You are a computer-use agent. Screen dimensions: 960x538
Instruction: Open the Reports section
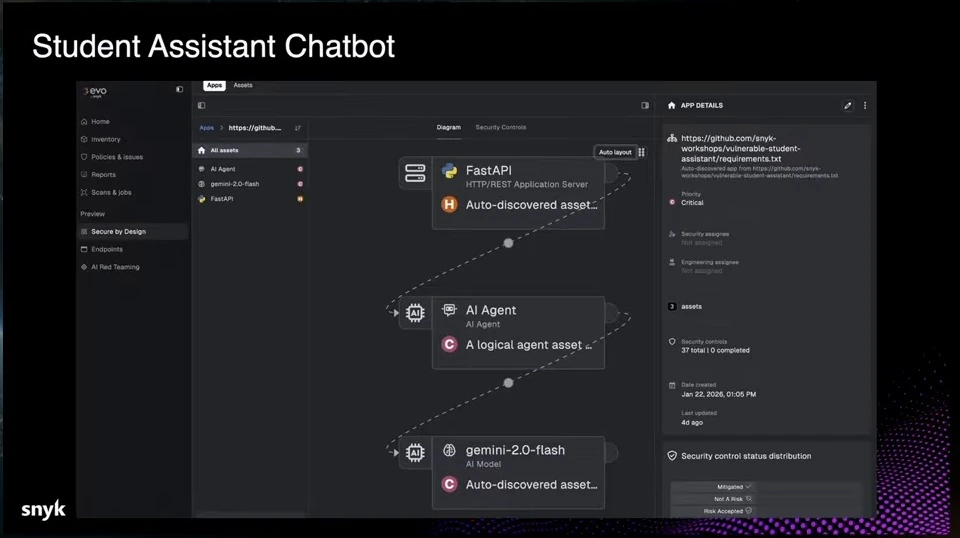103,174
